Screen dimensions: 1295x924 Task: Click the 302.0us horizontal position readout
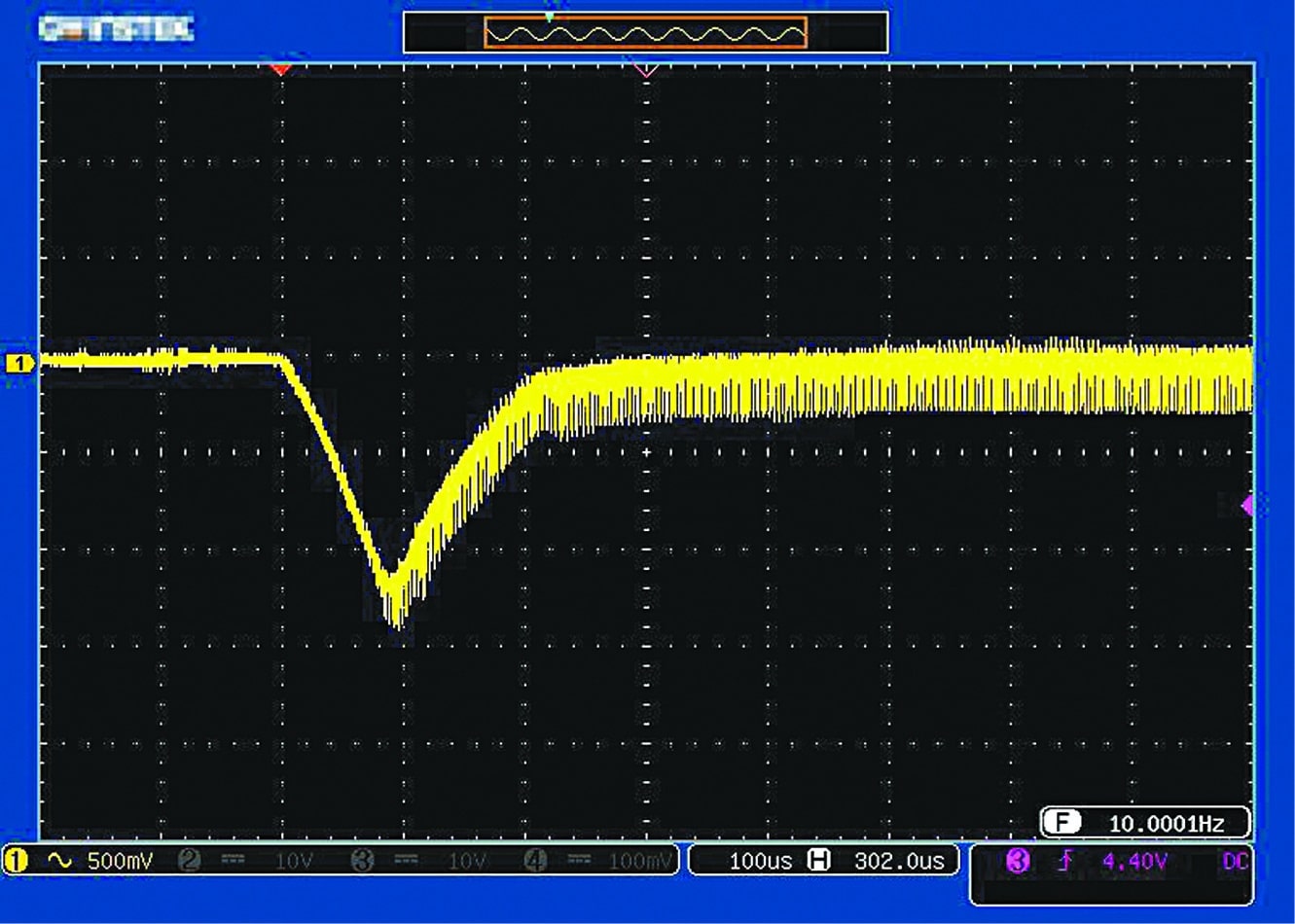[899, 860]
